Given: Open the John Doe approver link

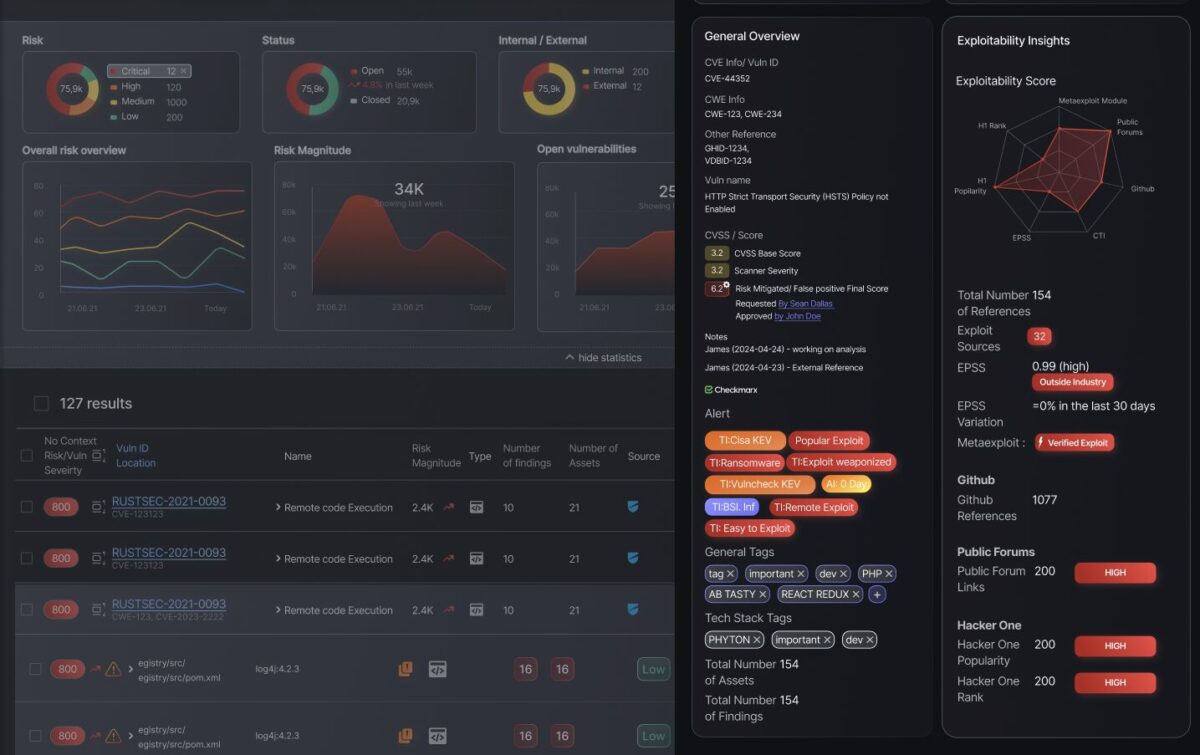Looking at the screenshot, I should pos(797,316).
